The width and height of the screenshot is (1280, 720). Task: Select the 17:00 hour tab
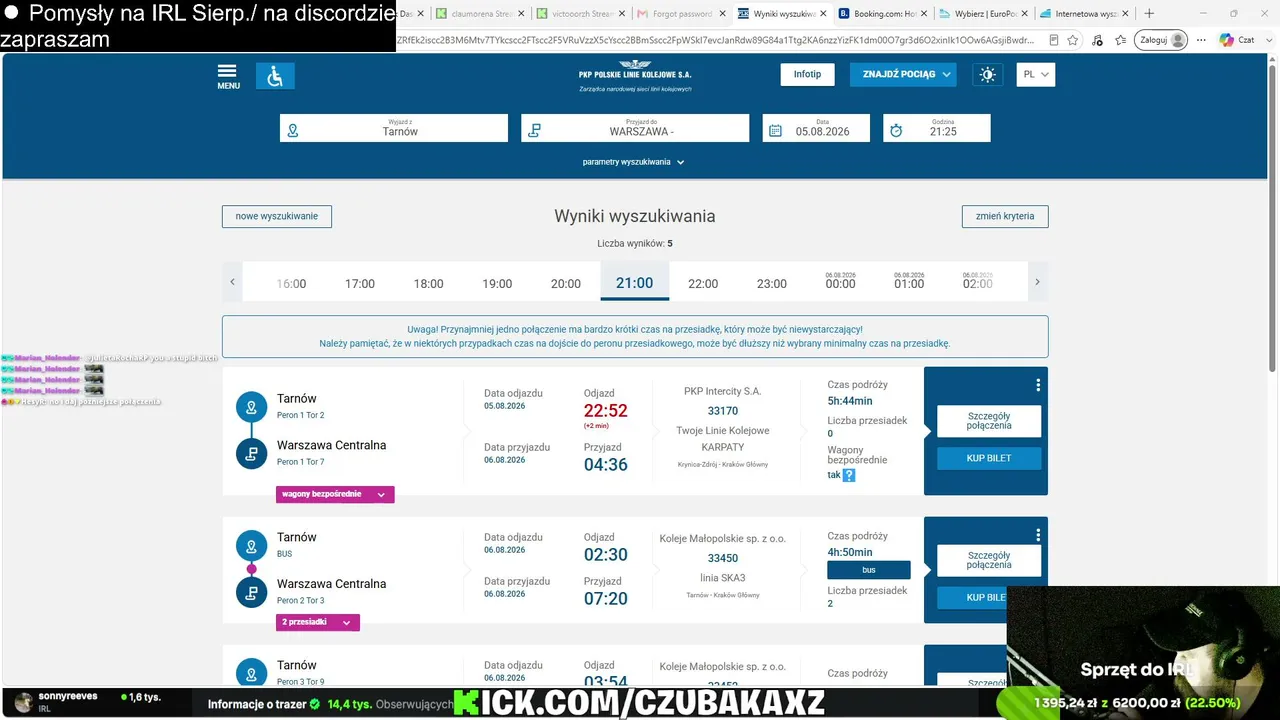click(360, 283)
